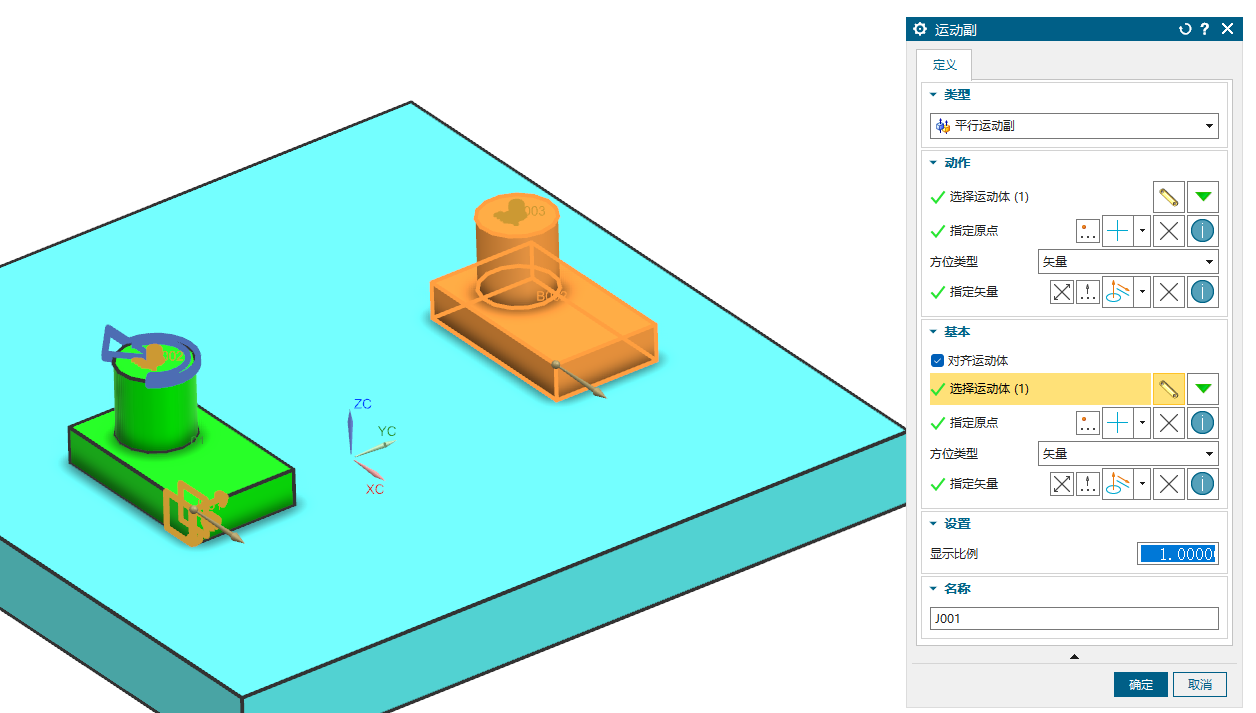Viewport: 1256px width, 713px height.
Task: Click the body select icon in 动作 section
Action: click(x=1168, y=197)
